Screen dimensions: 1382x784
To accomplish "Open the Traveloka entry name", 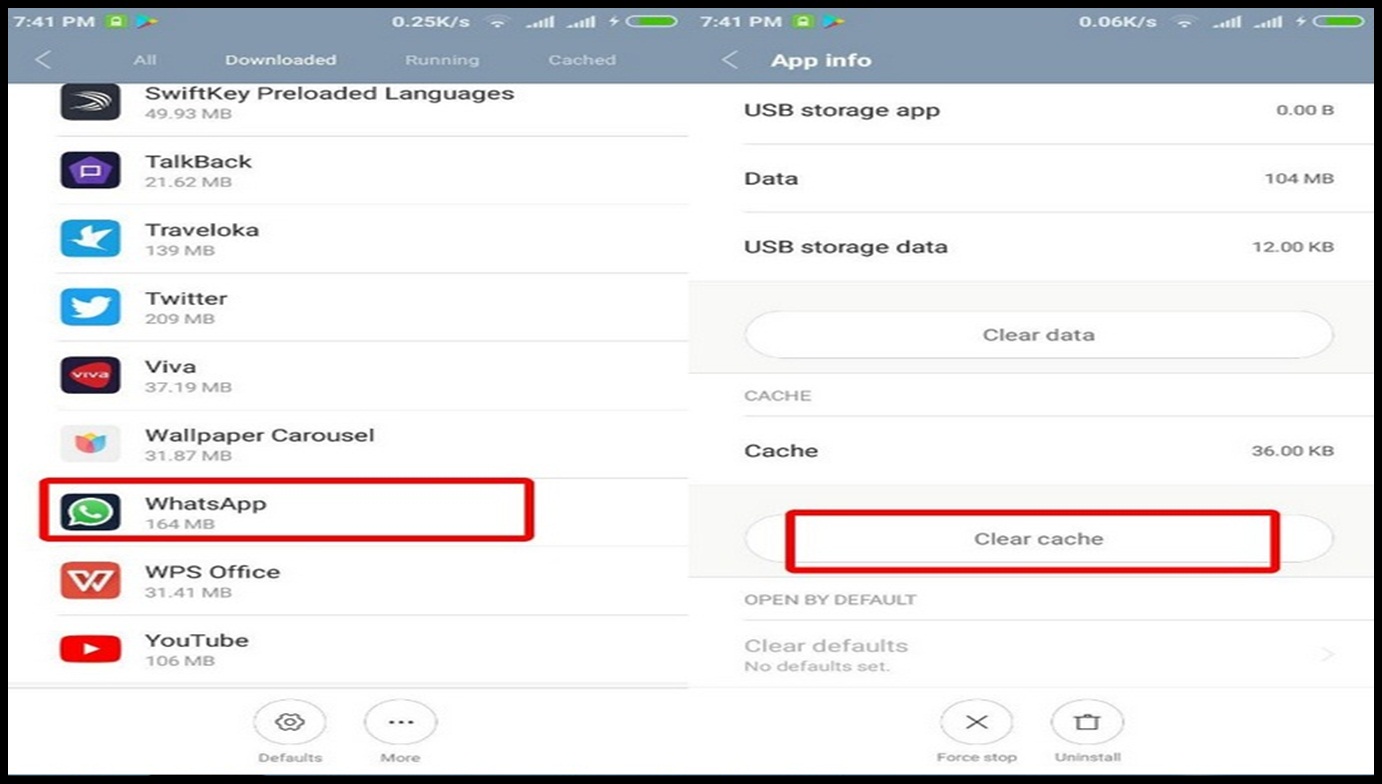I will pos(202,230).
